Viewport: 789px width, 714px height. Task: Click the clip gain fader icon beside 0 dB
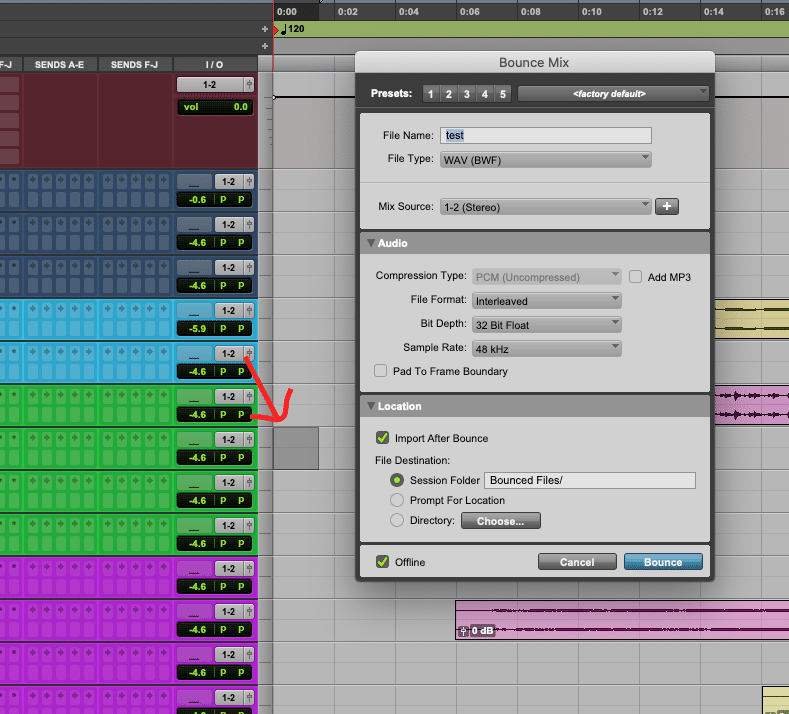463,630
